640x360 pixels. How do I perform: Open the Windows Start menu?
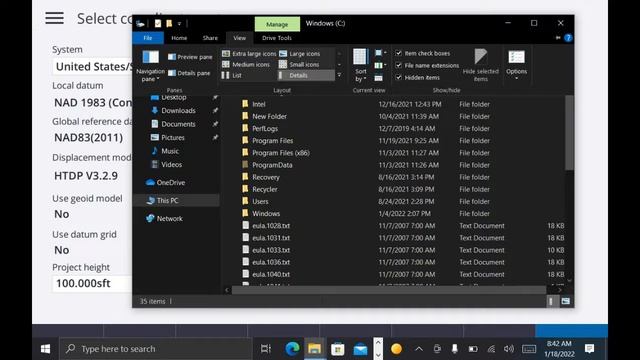click(x=45, y=349)
